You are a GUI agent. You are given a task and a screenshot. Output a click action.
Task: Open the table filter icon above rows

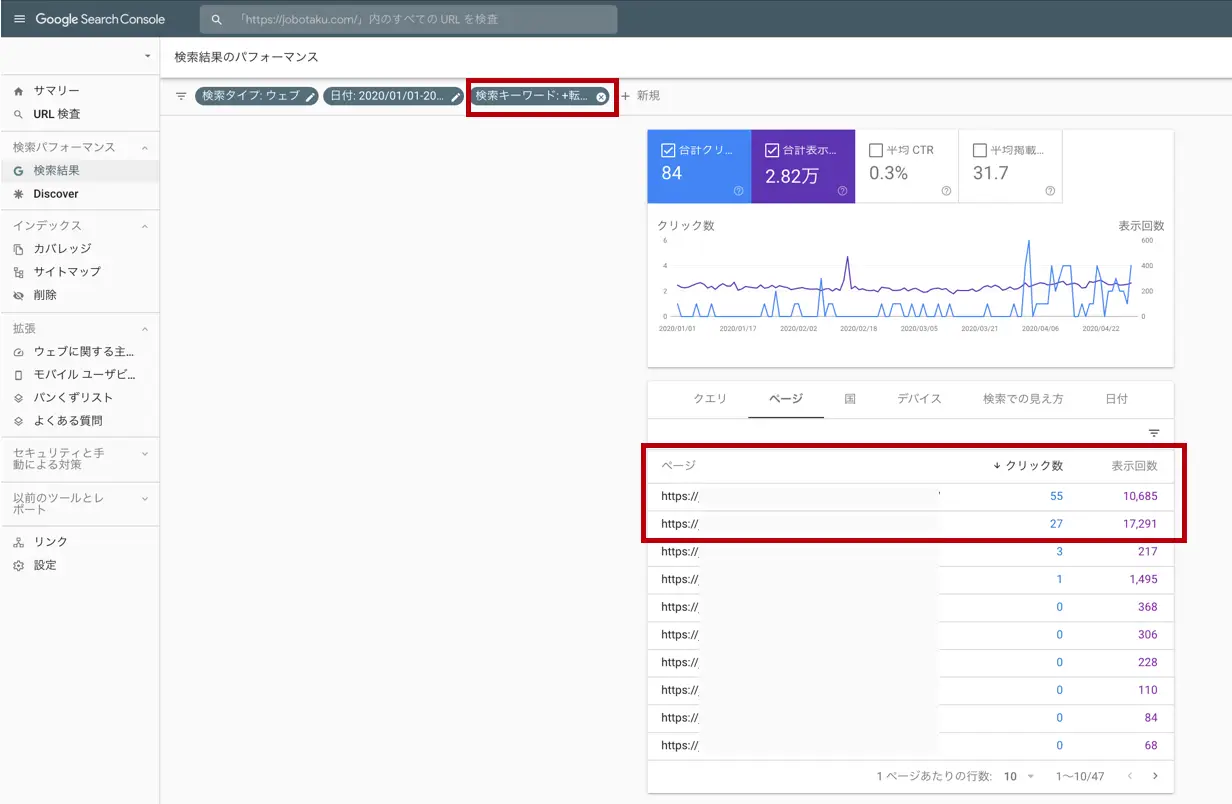pos(1154,433)
